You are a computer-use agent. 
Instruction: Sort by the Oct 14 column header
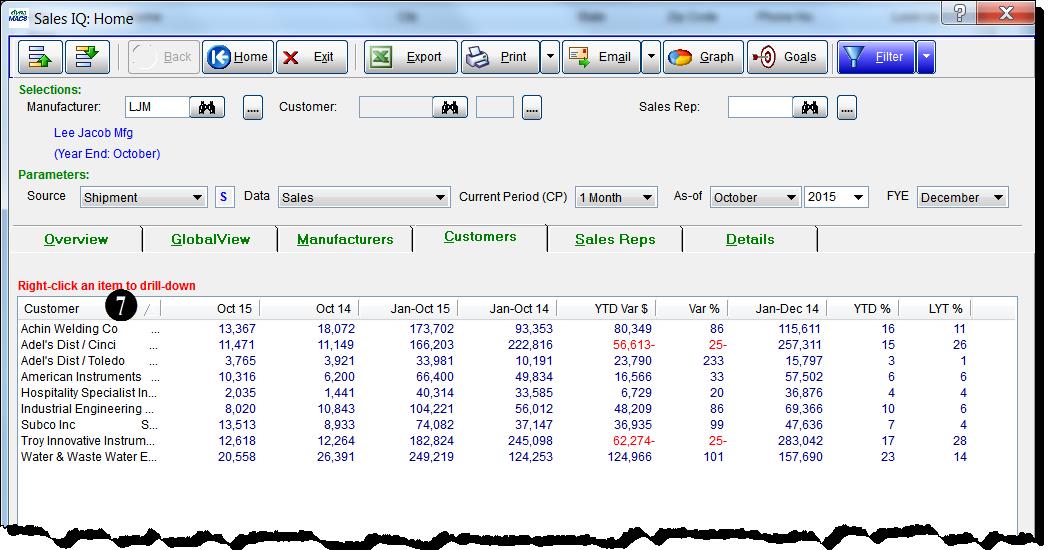tap(310, 309)
